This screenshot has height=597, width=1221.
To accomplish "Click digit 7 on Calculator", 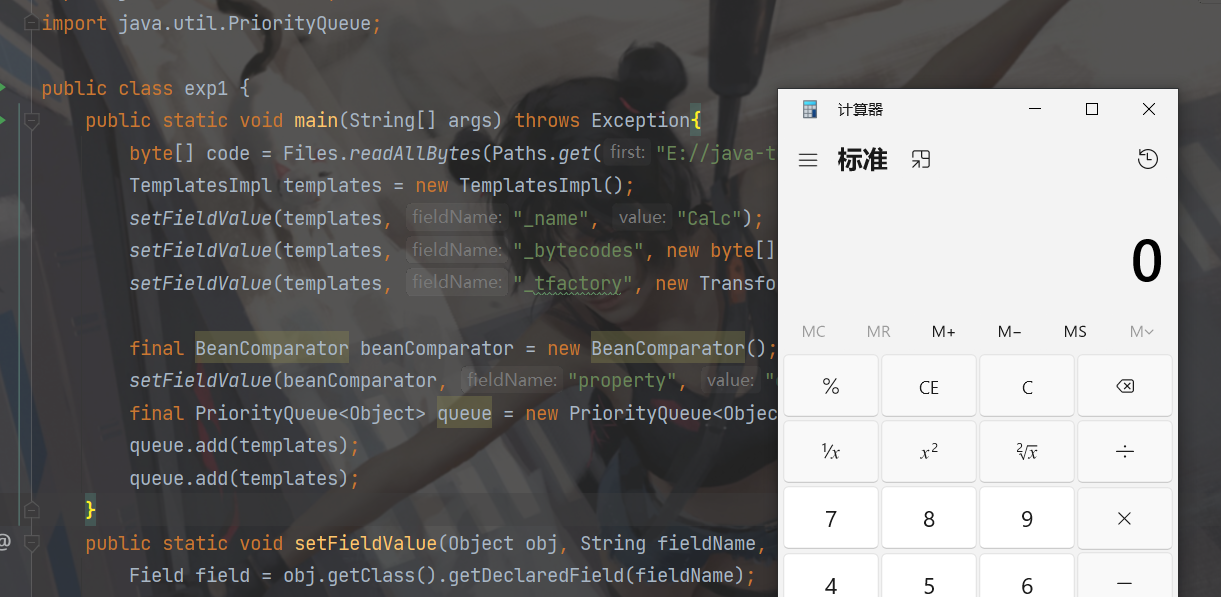I will tap(831, 518).
